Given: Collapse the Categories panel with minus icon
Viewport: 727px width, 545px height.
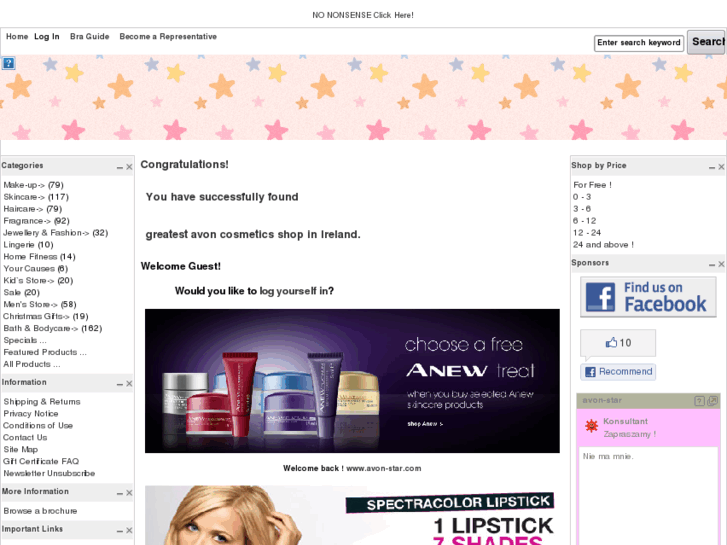Looking at the screenshot, I should pyautogui.click(x=120, y=167).
